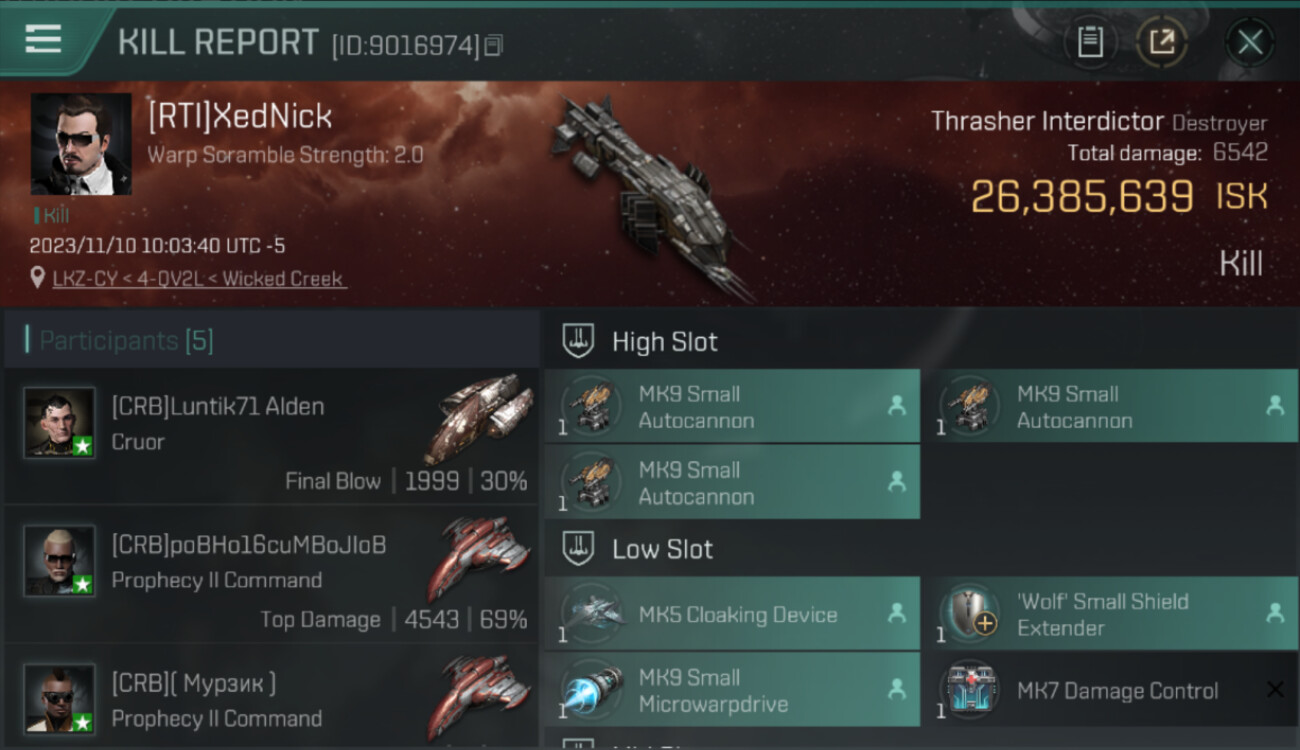
Task: Click the Thrasher Interdictor ship image
Action: click(x=648, y=195)
